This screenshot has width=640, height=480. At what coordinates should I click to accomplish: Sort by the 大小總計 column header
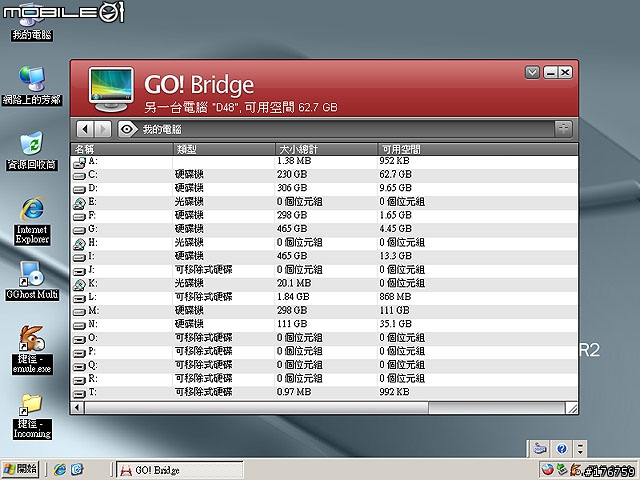[x=326, y=149]
